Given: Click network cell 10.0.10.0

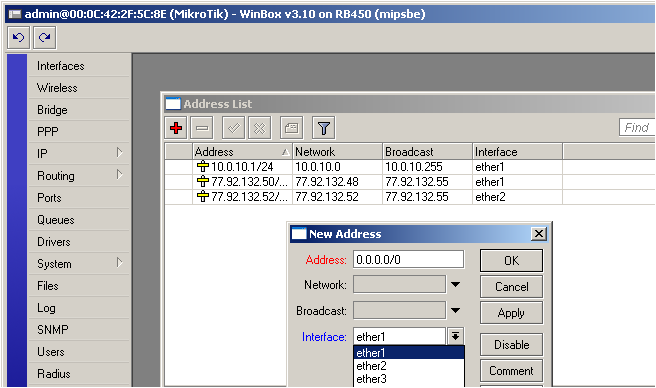Looking at the screenshot, I should coord(337,167).
